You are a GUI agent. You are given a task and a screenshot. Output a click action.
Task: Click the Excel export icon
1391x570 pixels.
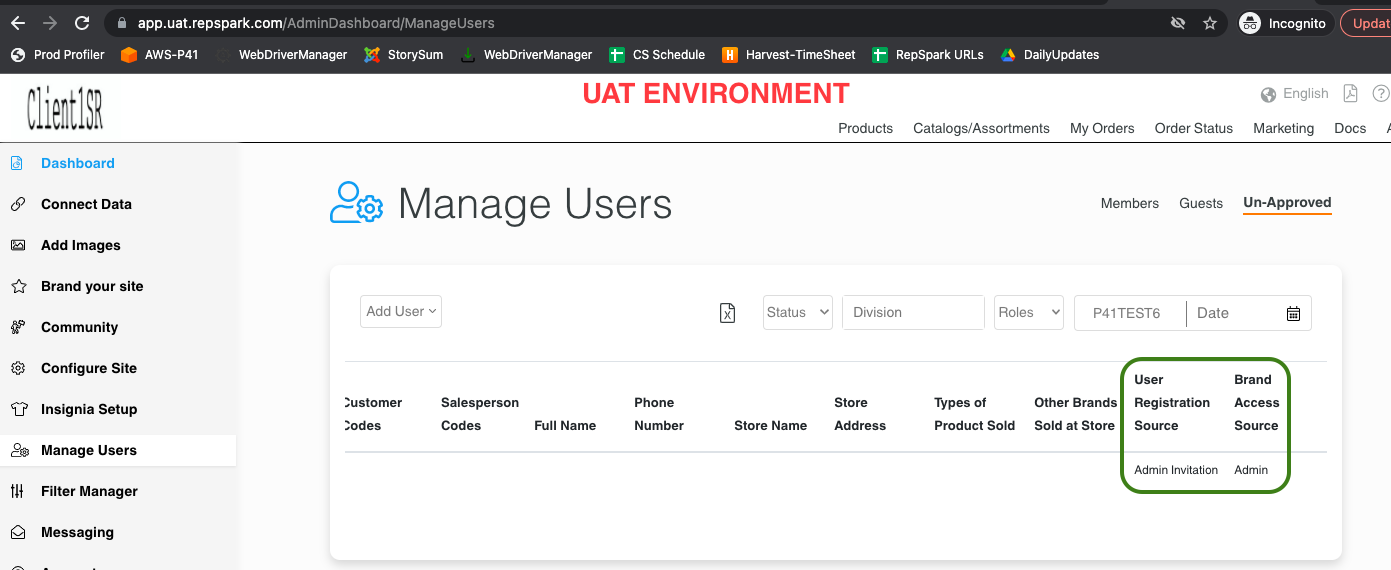pyautogui.click(x=728, y=313)
